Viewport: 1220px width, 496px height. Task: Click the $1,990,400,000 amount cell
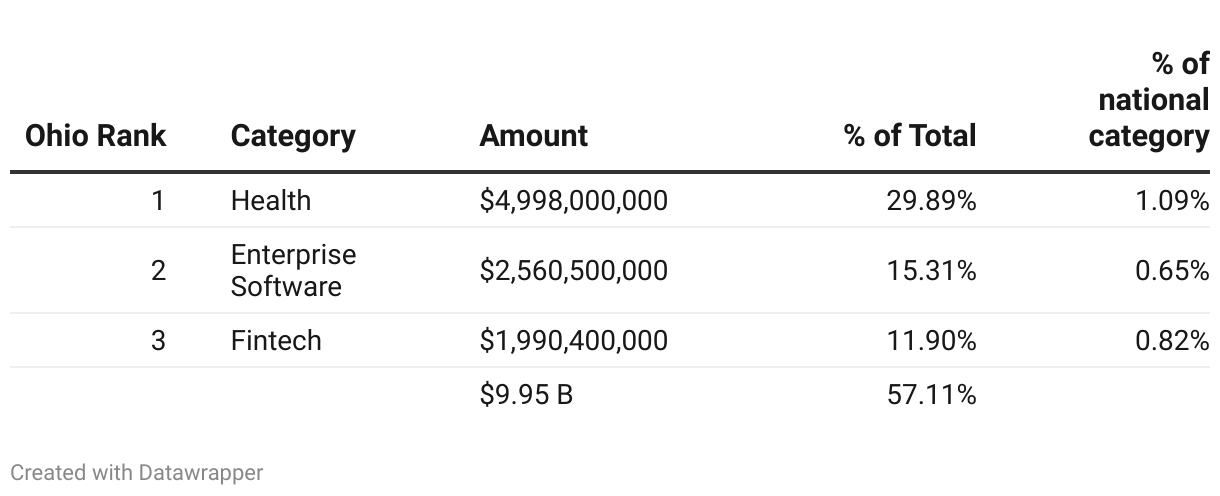[573, 341]
